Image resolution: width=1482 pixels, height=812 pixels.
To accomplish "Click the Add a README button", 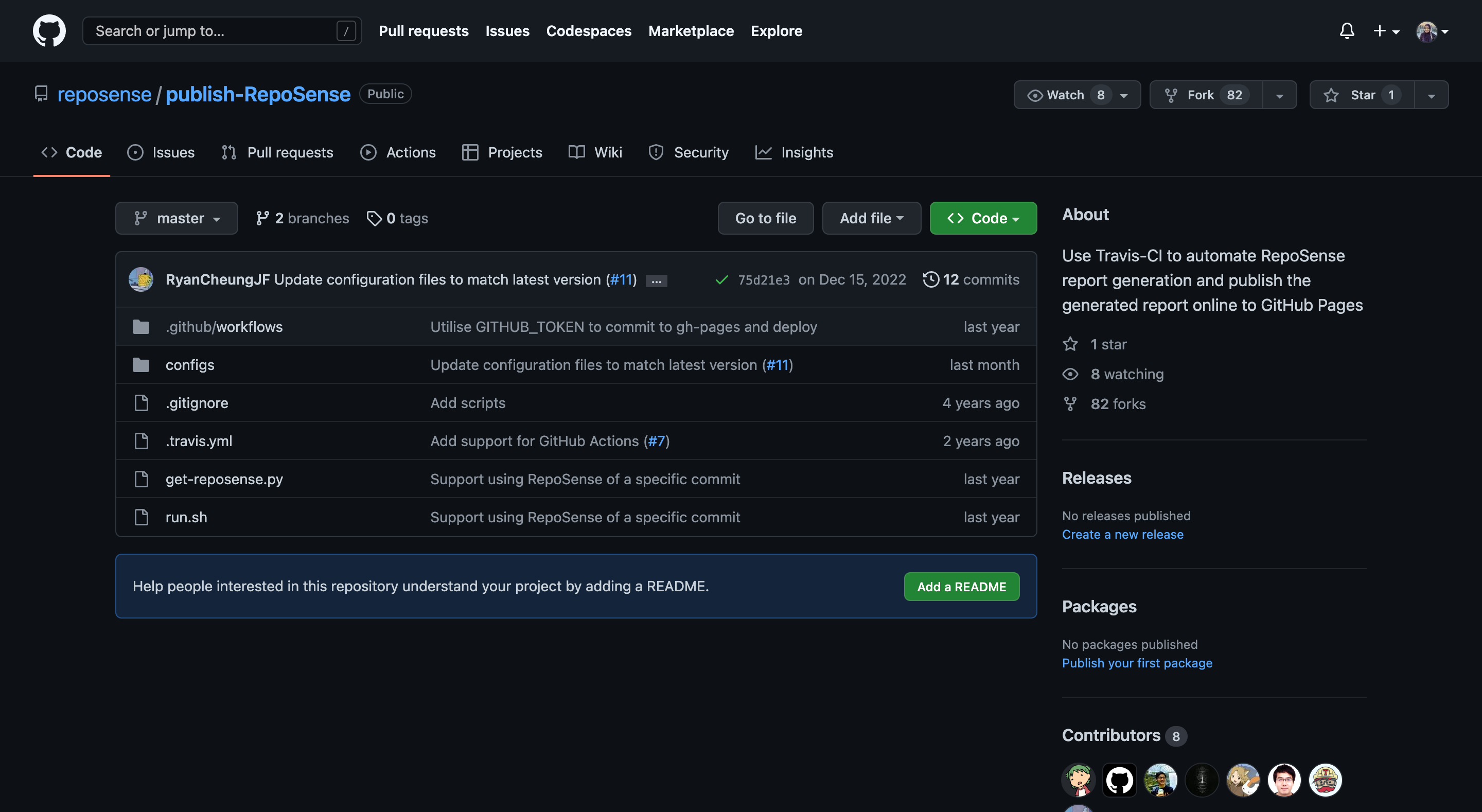I will tap(961, 587).
